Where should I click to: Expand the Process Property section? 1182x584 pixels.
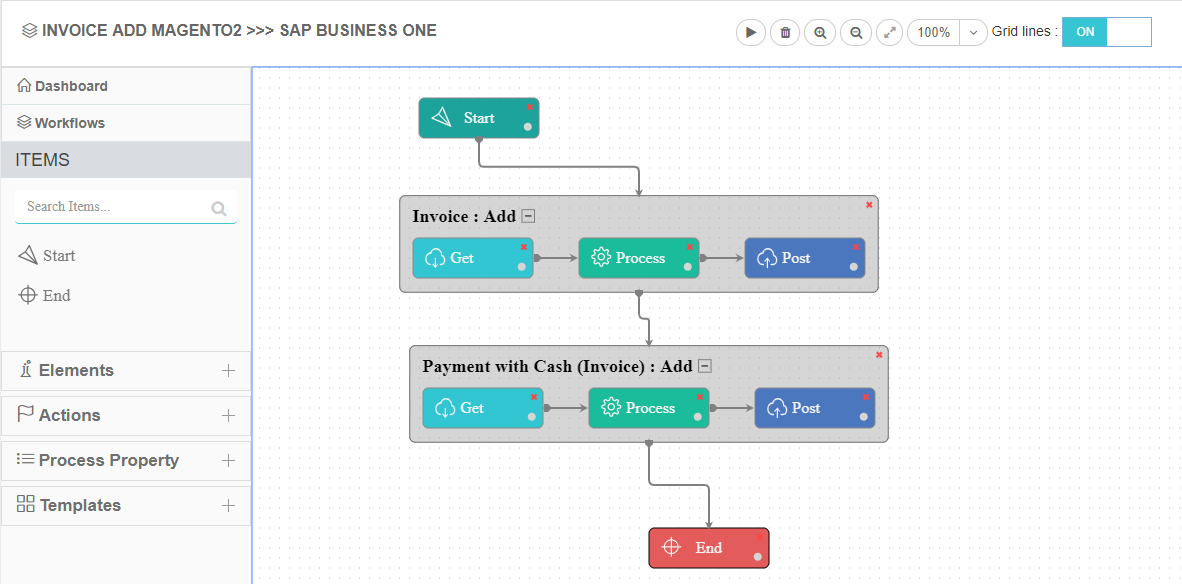point(228,460)
